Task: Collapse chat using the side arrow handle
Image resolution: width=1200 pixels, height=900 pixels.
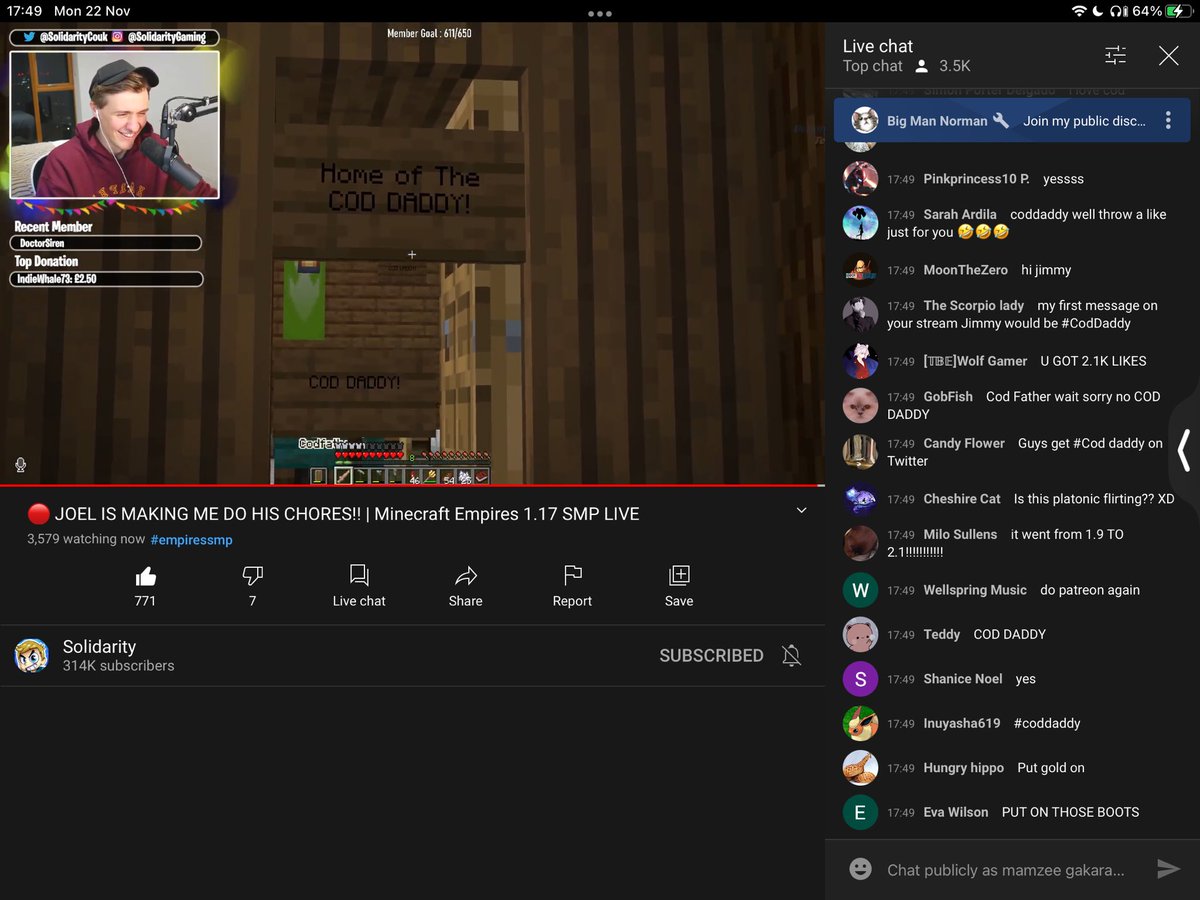Action: click(x=1185, y=450)
